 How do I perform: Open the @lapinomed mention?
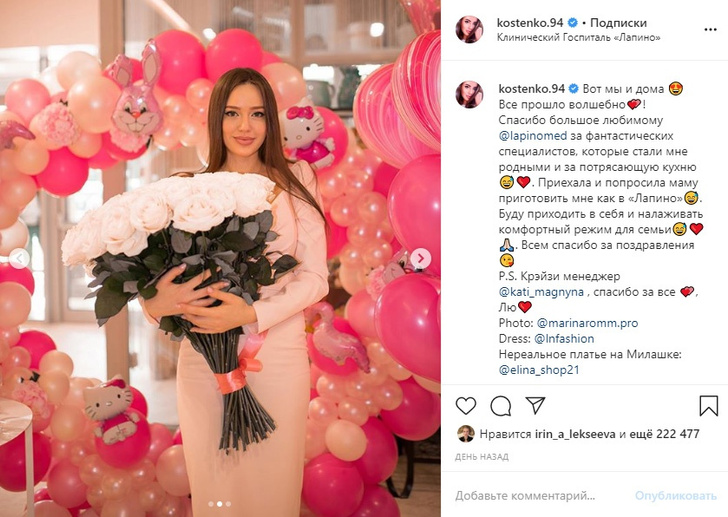(533, 136)
